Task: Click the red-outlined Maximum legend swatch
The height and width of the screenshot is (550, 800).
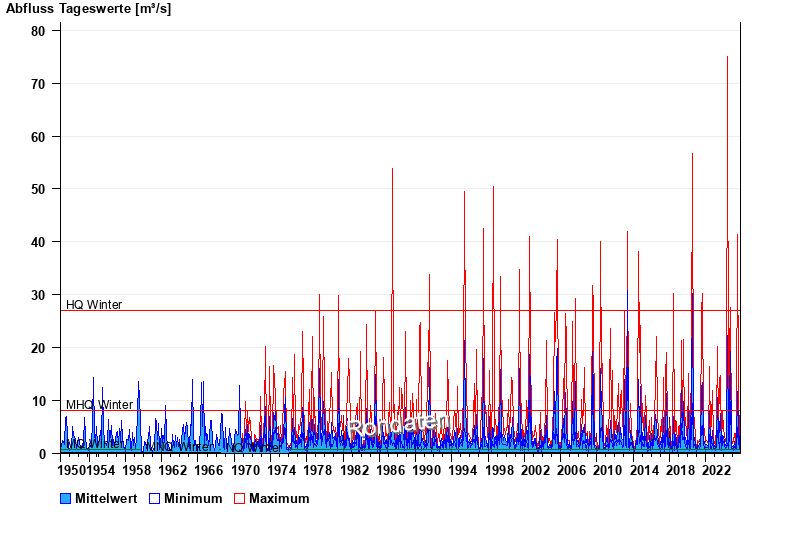Action: pos(239,499)
